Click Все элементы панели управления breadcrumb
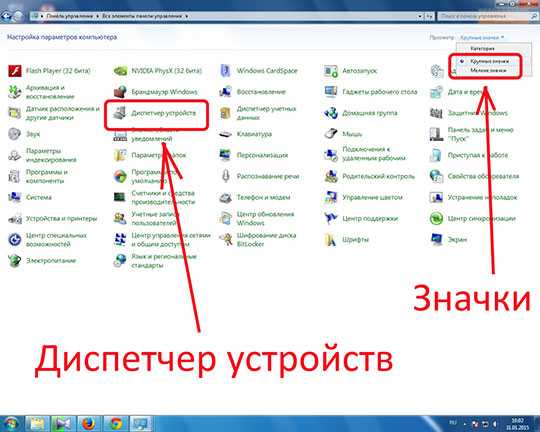This screenshot has height=432, width=540. pos(142,16)
